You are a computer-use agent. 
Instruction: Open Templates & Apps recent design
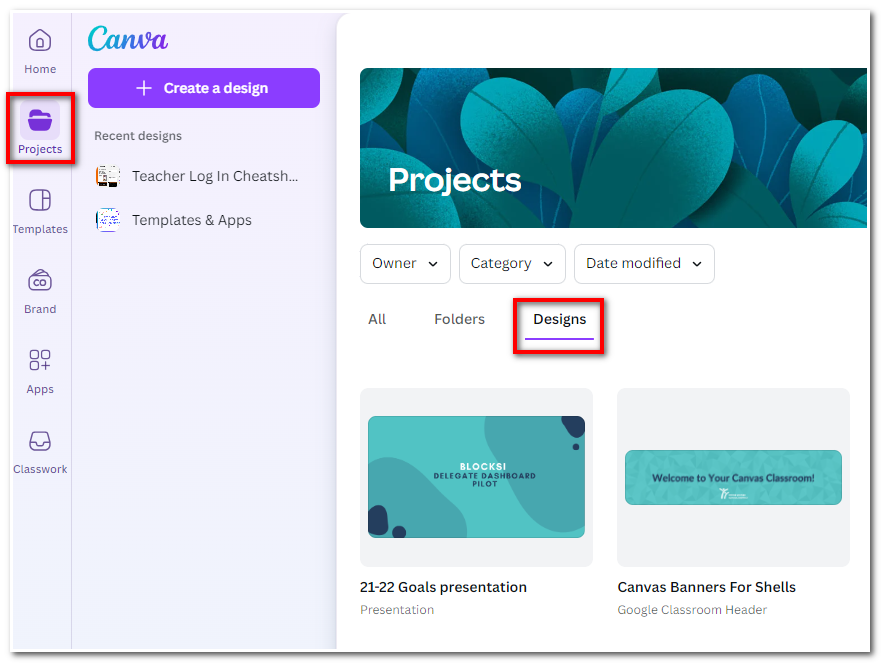tap(204, 220)
